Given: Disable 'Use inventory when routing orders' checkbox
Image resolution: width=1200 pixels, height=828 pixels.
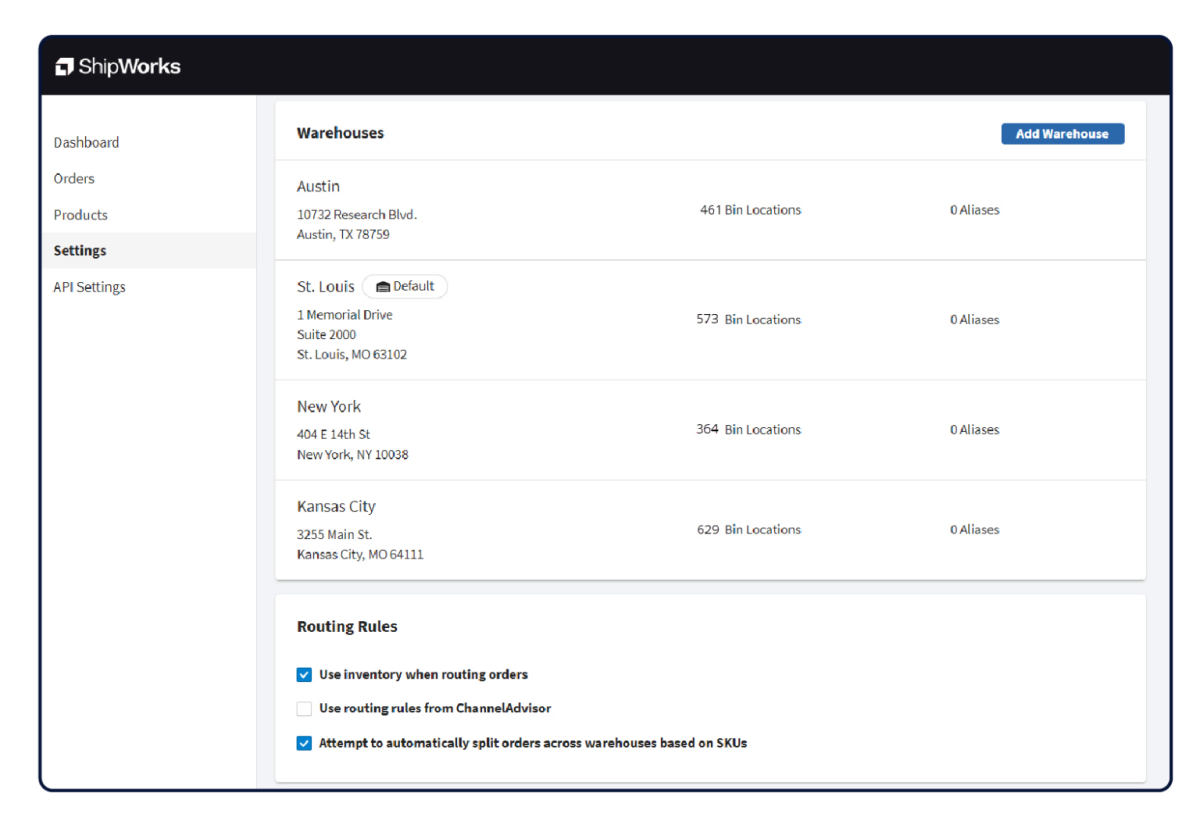Looking at the screenshot, I should [304, 675].
